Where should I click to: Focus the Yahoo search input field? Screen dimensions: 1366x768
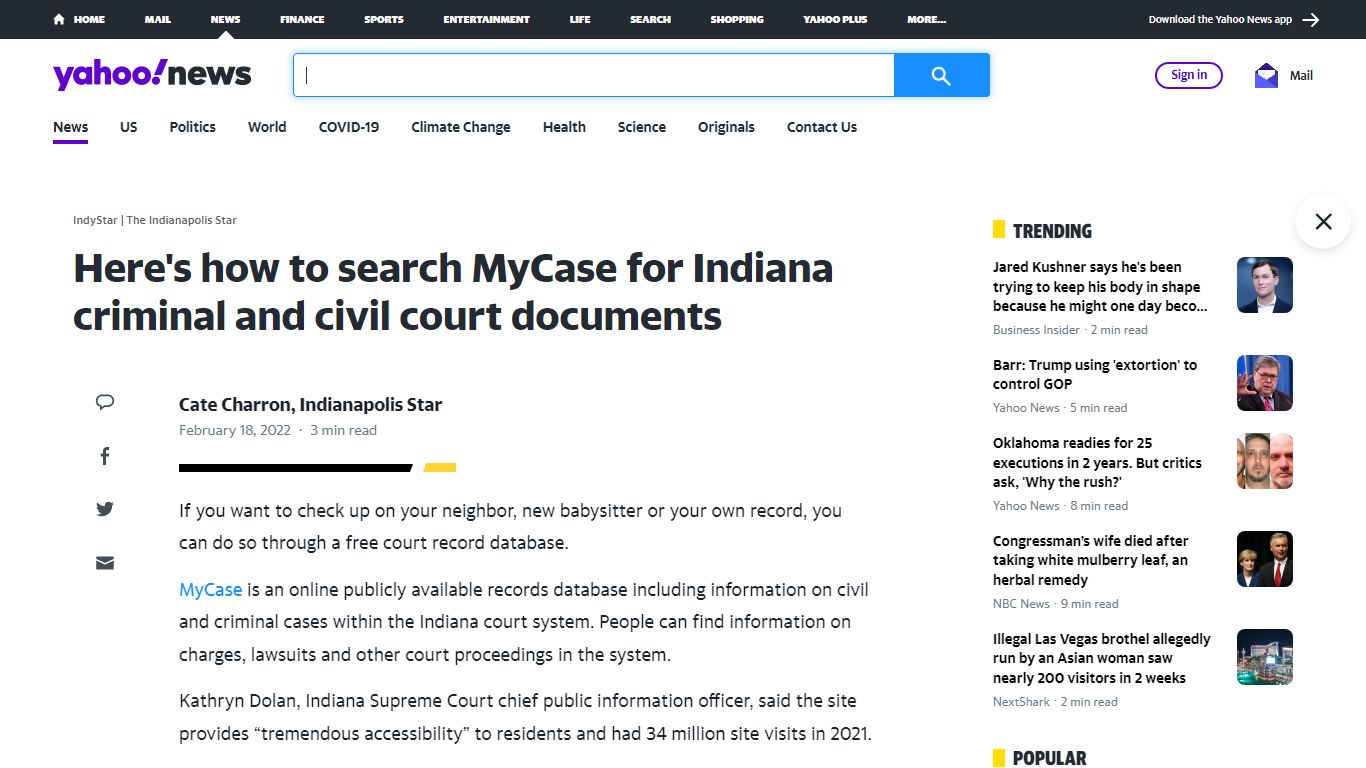pyautogui.click(x=593, y=75)
